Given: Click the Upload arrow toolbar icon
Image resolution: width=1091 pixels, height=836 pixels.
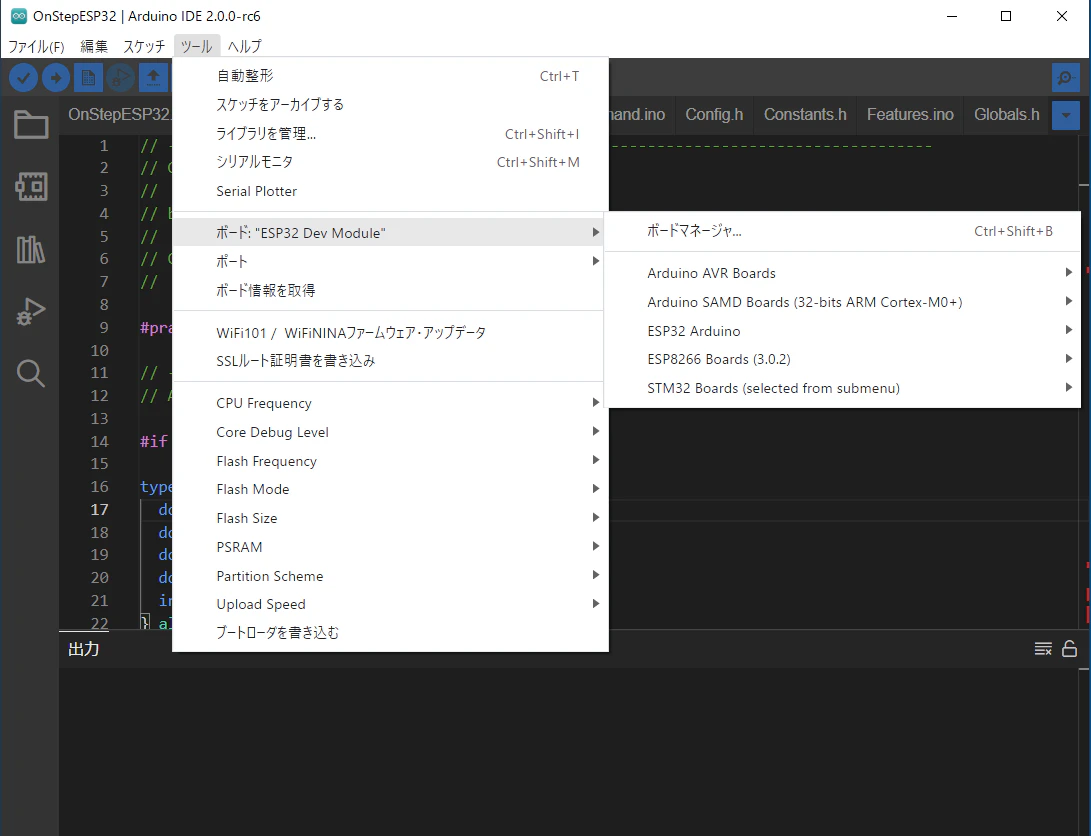Looking at the screenshot, I should 56,77.
